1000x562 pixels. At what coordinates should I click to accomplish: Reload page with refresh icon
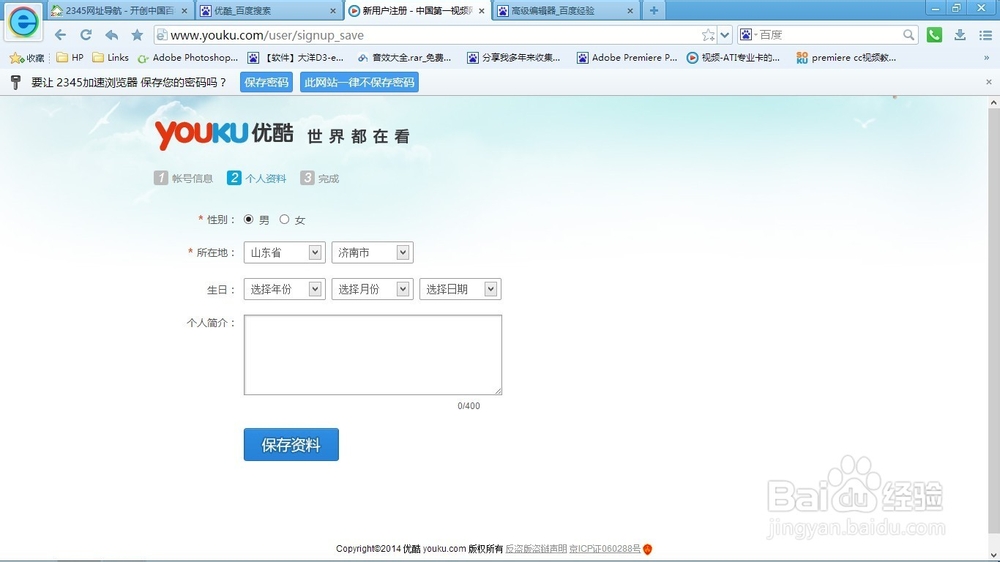click(x=85, y=35)
